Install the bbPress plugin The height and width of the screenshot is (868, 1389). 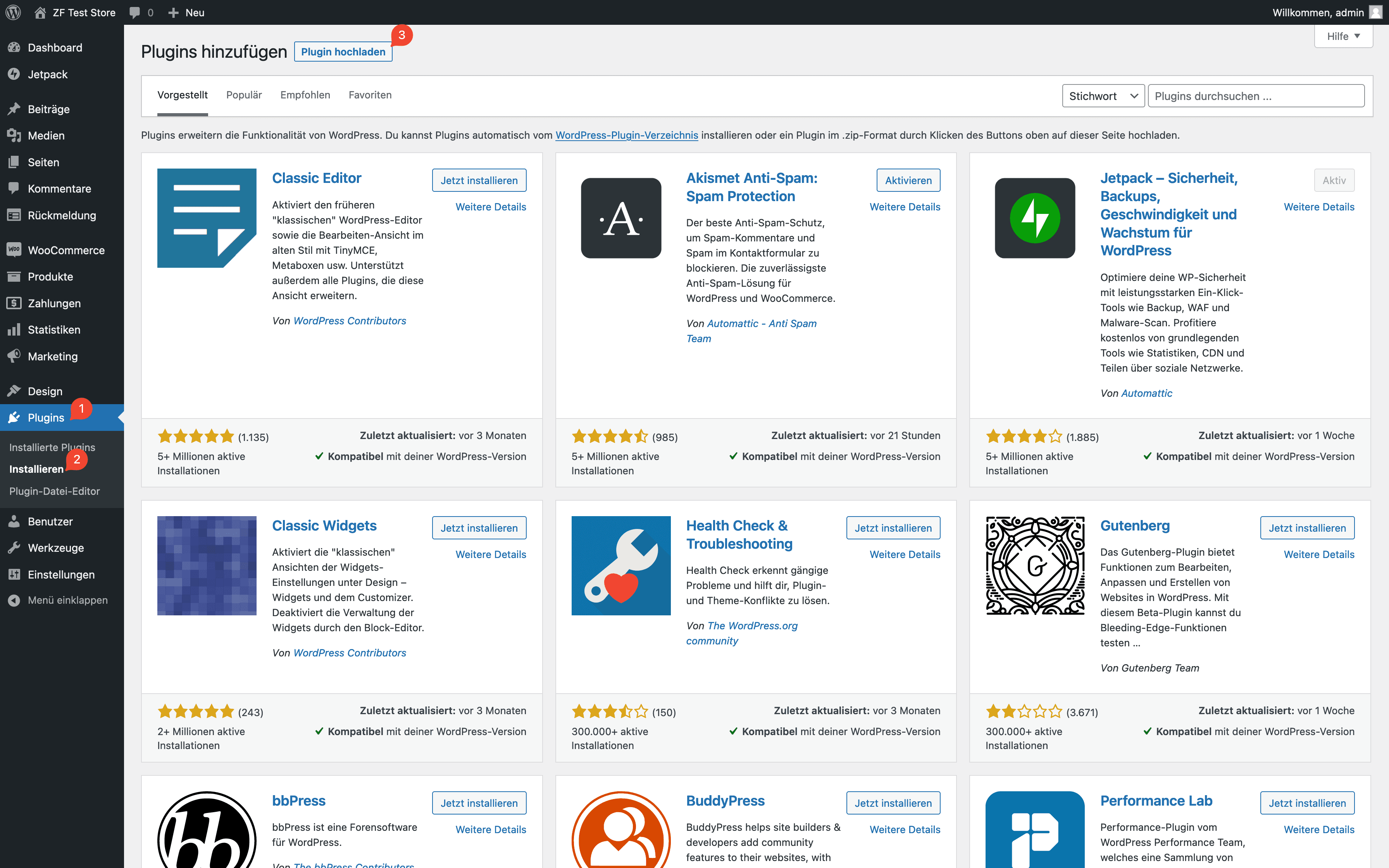coord(479,803)
